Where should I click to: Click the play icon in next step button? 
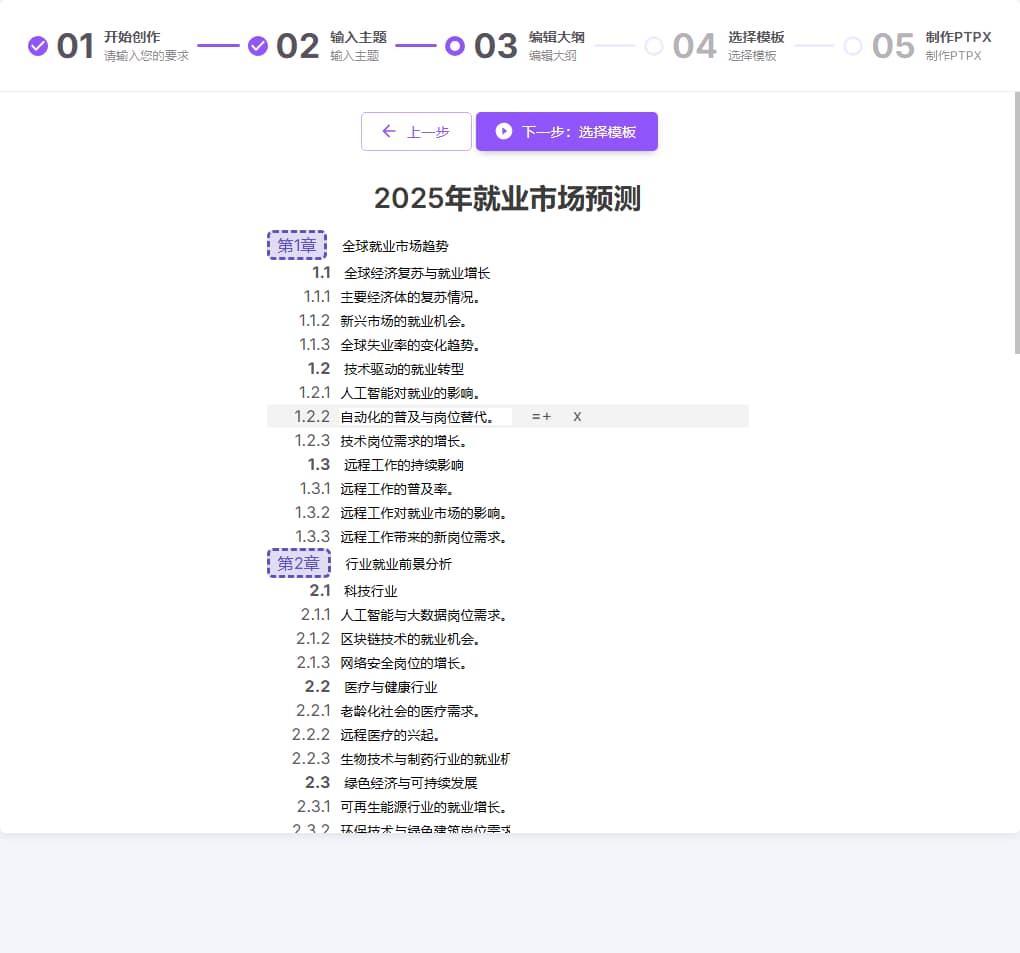pyautogui.click(x=503, y=131)
